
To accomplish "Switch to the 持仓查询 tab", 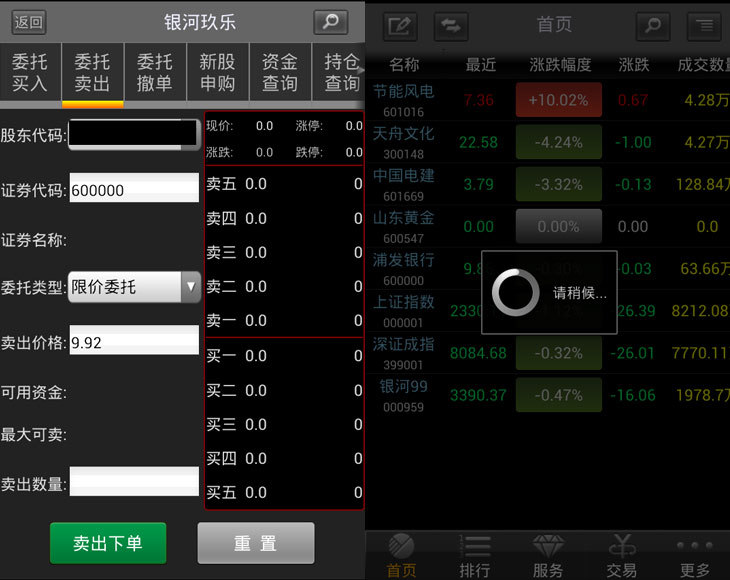I will tap(339, 72).
